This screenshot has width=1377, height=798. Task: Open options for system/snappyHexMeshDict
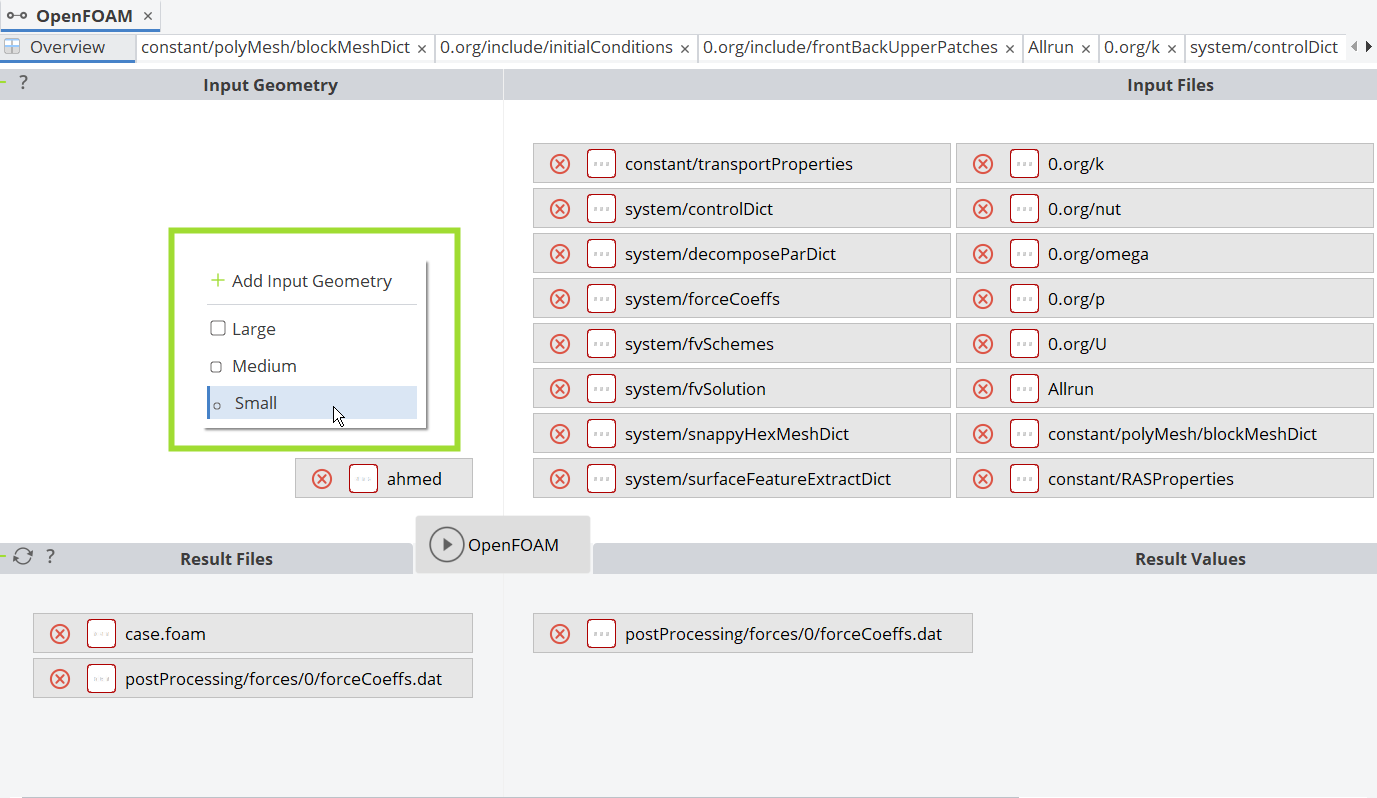click(601, 434)
